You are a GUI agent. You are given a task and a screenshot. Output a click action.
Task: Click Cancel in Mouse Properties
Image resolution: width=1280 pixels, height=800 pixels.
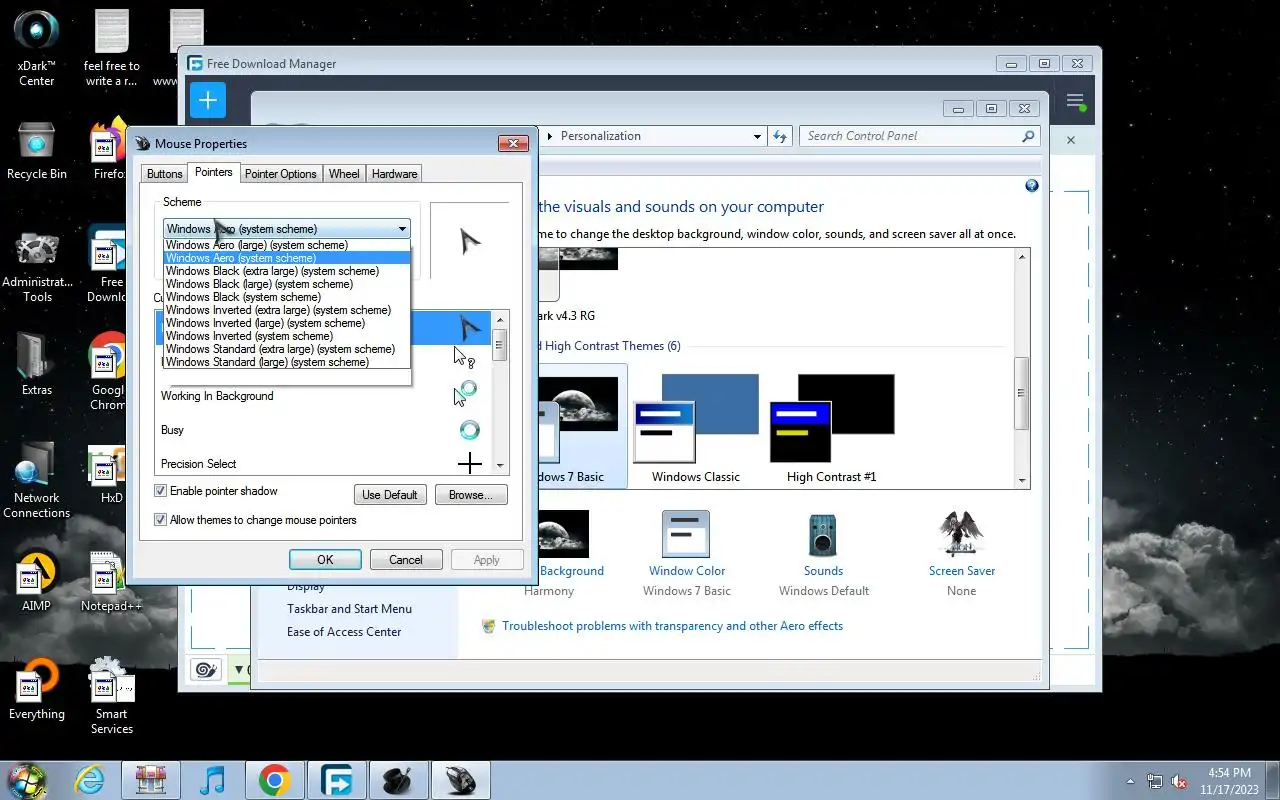tap(406, 560)
